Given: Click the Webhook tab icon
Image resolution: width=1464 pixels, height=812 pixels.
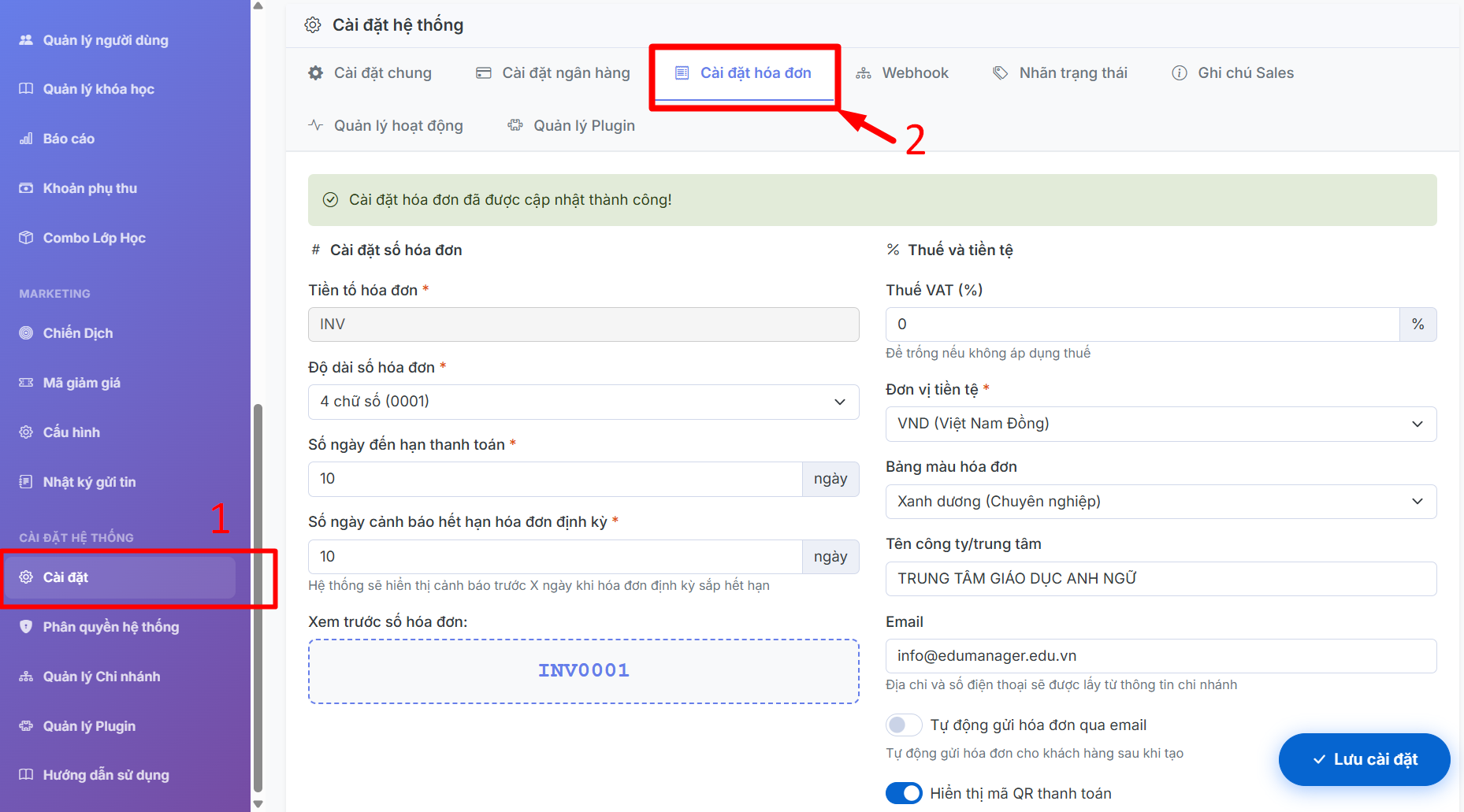Looking at the screenshot, I should click(864, 73).
